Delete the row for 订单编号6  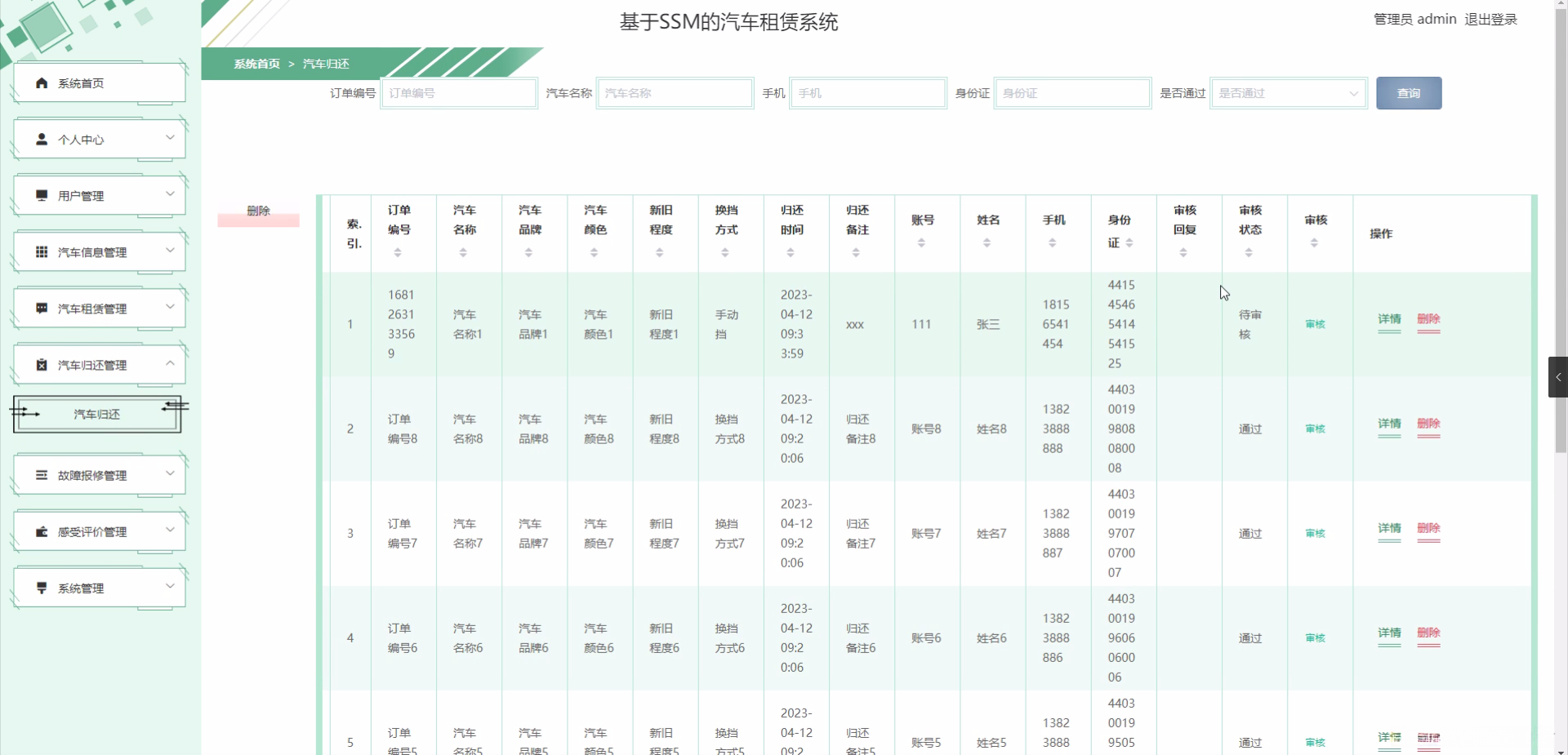1428,633
